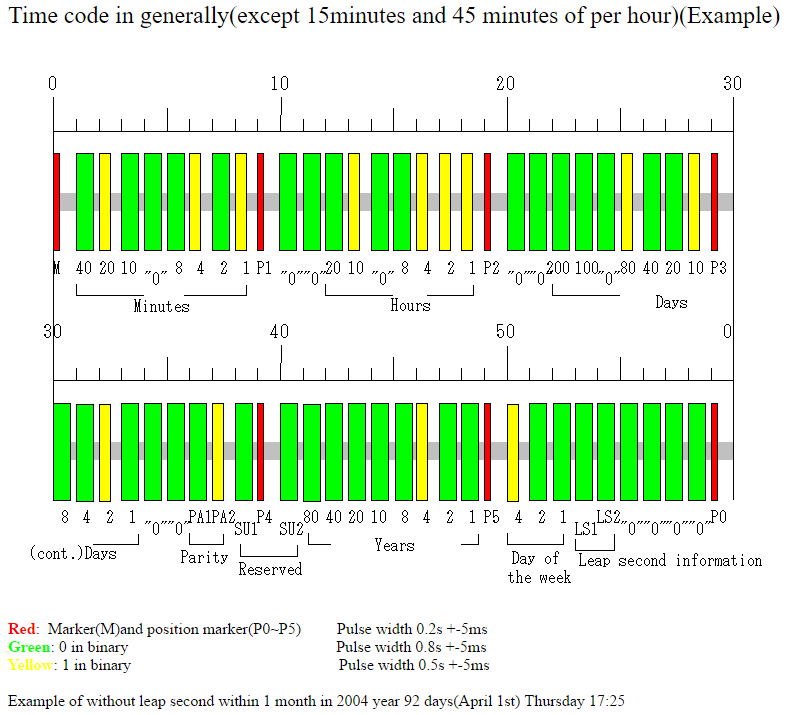Click the 'Hours' group label
This screenshot has height=715, width=789.
click(411, 305)
